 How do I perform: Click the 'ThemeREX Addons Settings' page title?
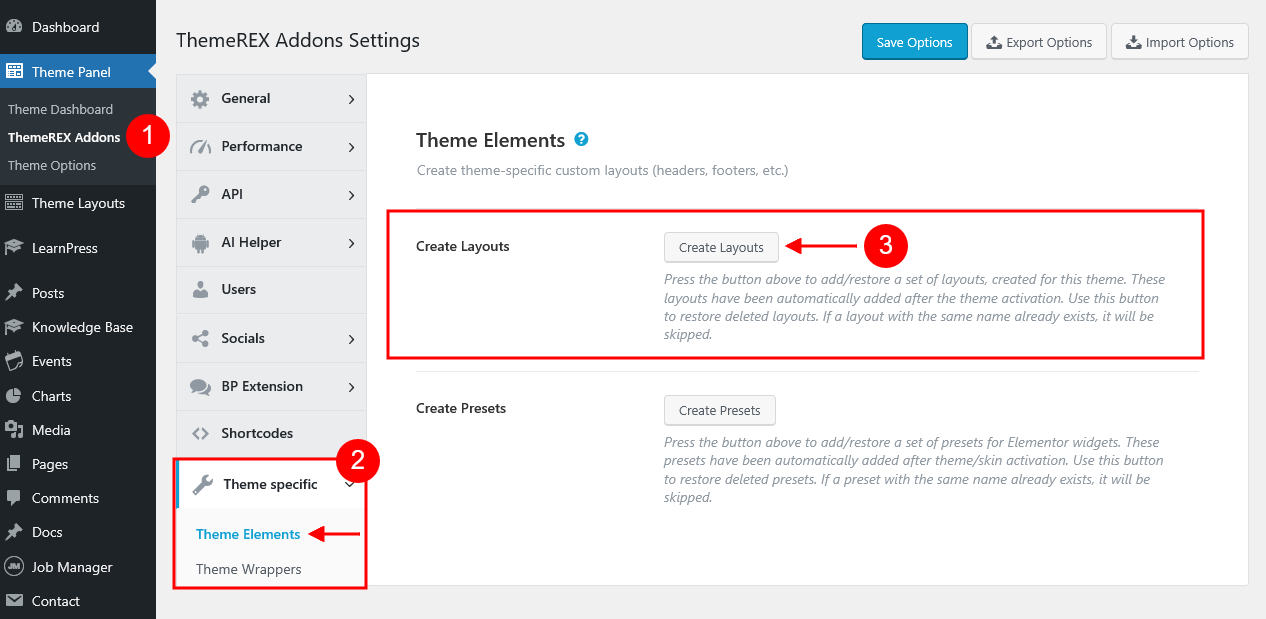298,41
